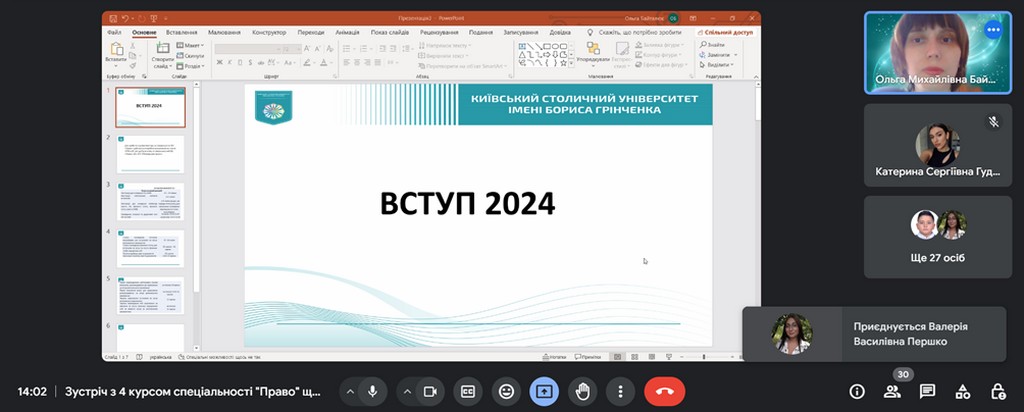This screenshot has width=1024, height=412.
Task: Expand video settings arrow beside the camera
Action: click(x=407, y=391)
